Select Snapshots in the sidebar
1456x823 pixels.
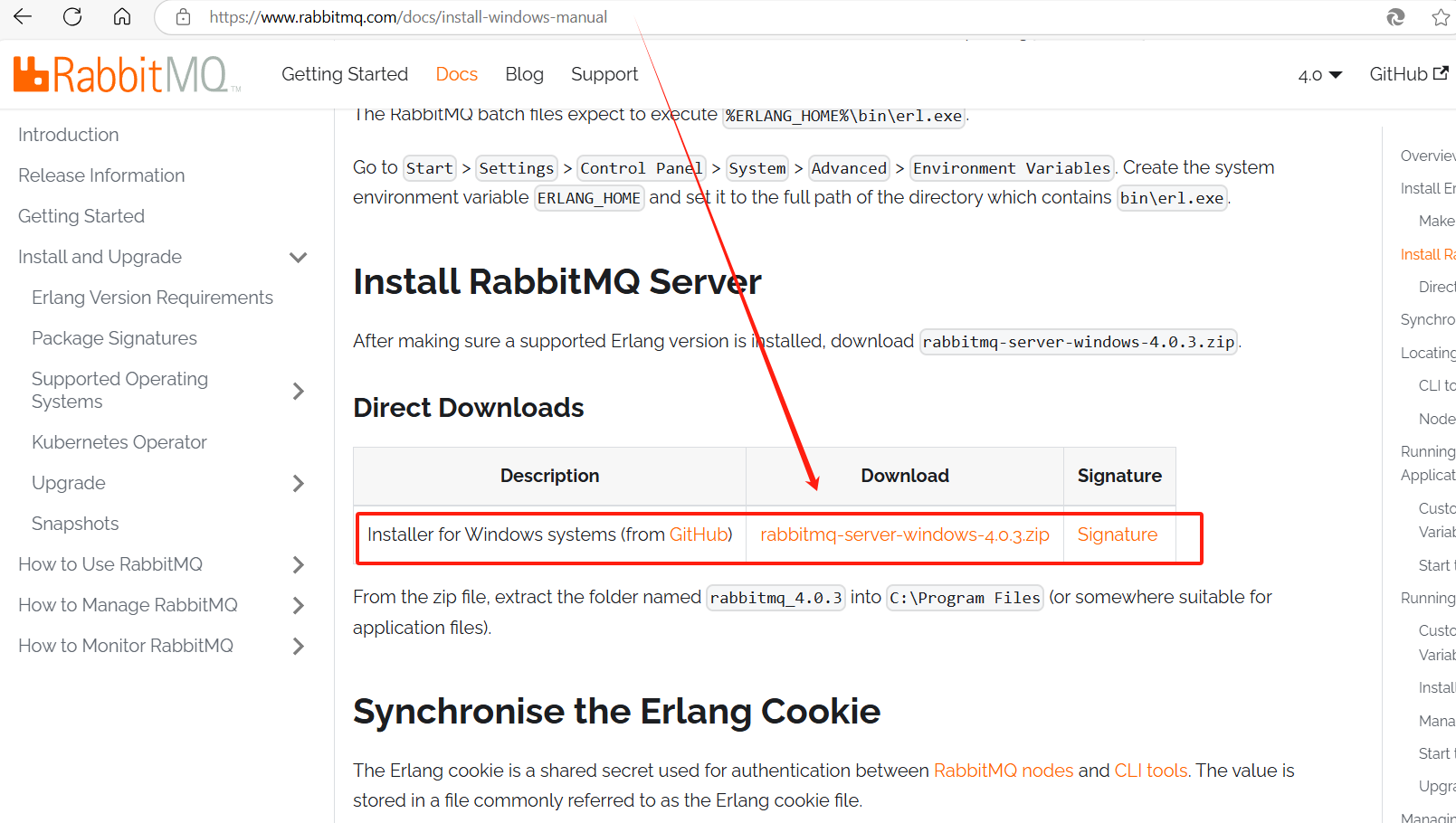point(74,523)
